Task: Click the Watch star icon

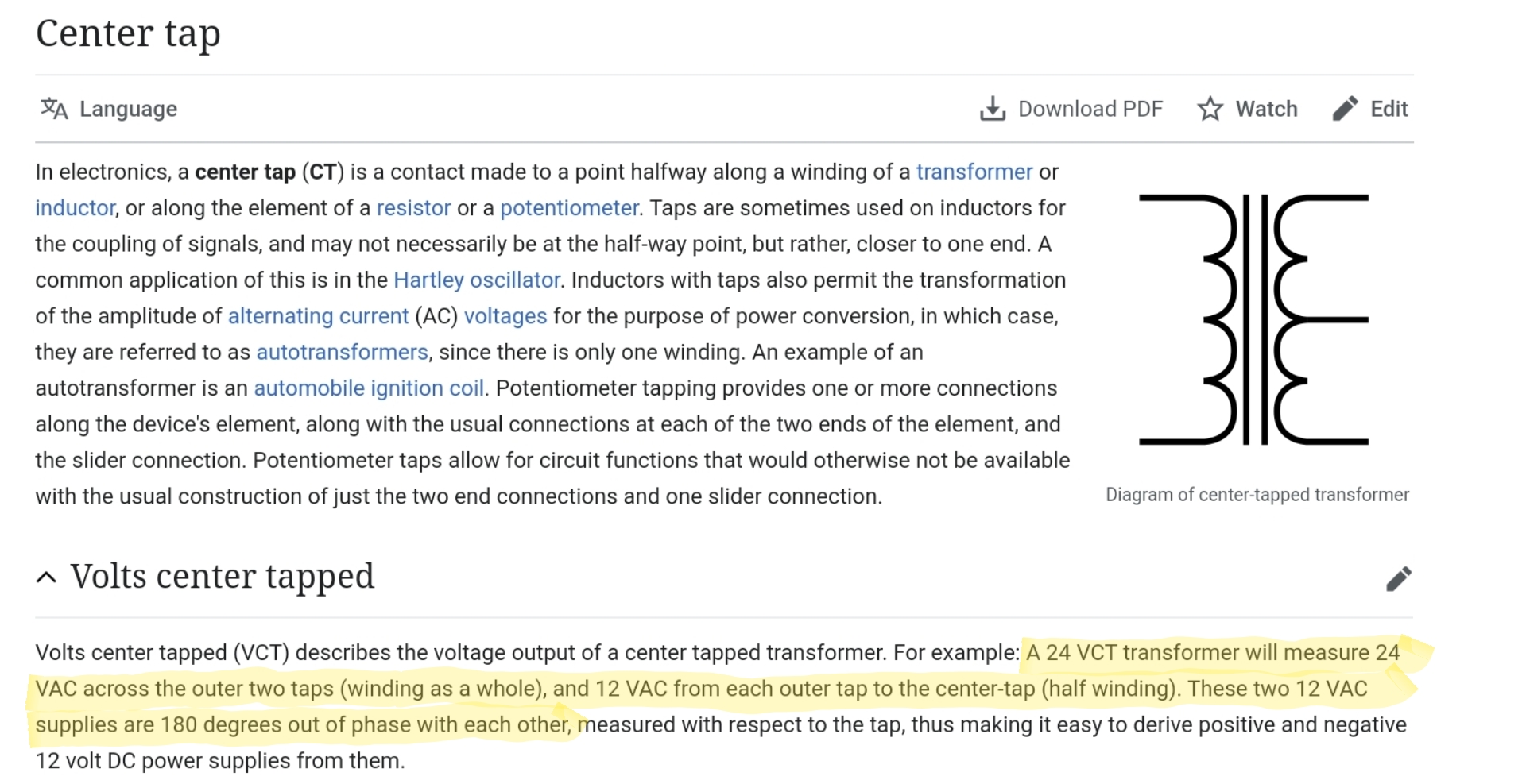Action: (x=1210, y=109)
